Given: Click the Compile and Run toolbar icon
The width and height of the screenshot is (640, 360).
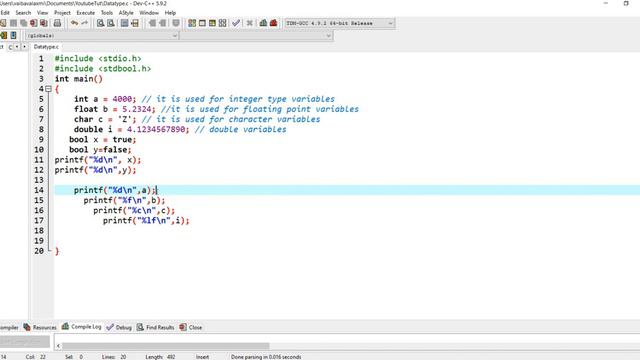Looking at the screenshot, I should (x=212, y=23).
